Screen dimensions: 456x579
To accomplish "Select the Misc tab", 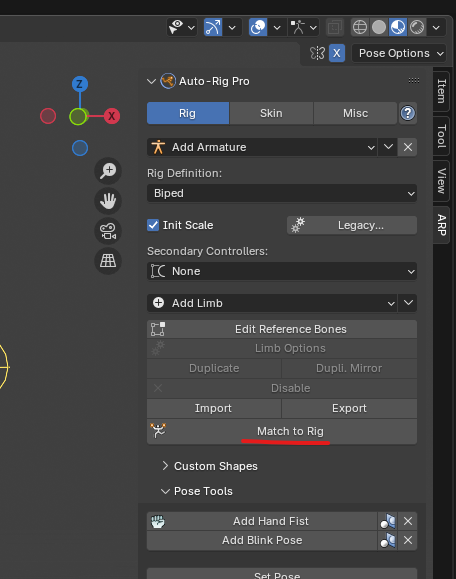I will tap(356, 113).
